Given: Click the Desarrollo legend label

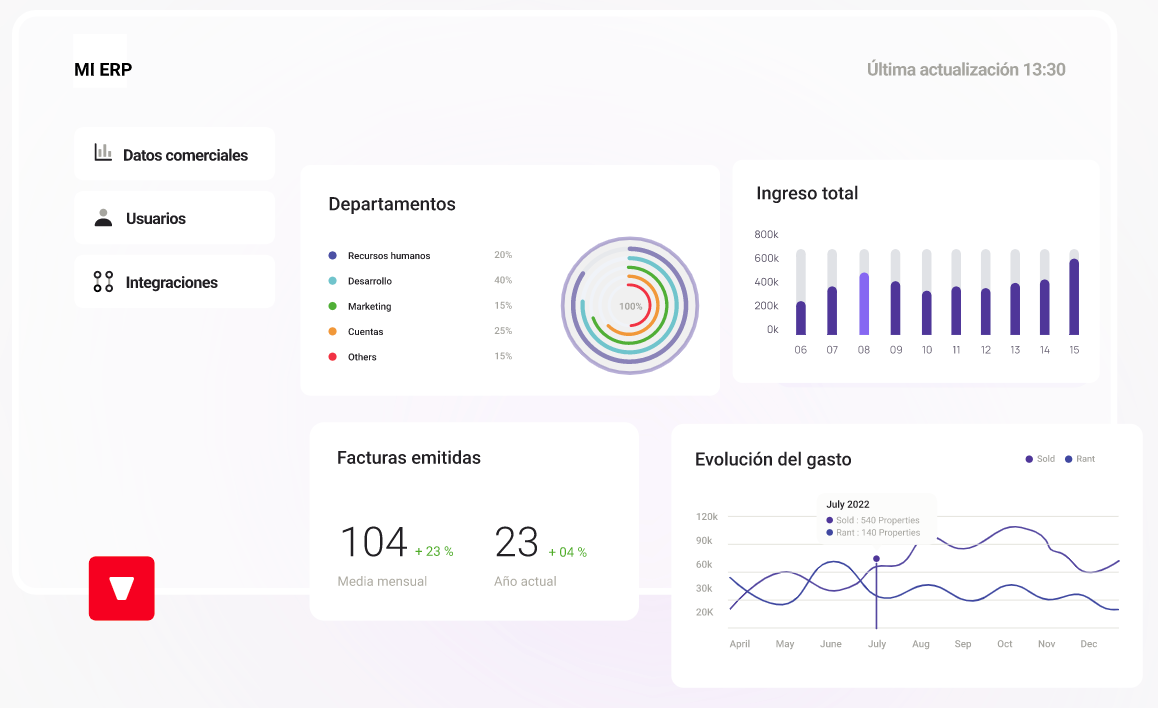Looking at the screenshot, I should [x=370, y=281].
